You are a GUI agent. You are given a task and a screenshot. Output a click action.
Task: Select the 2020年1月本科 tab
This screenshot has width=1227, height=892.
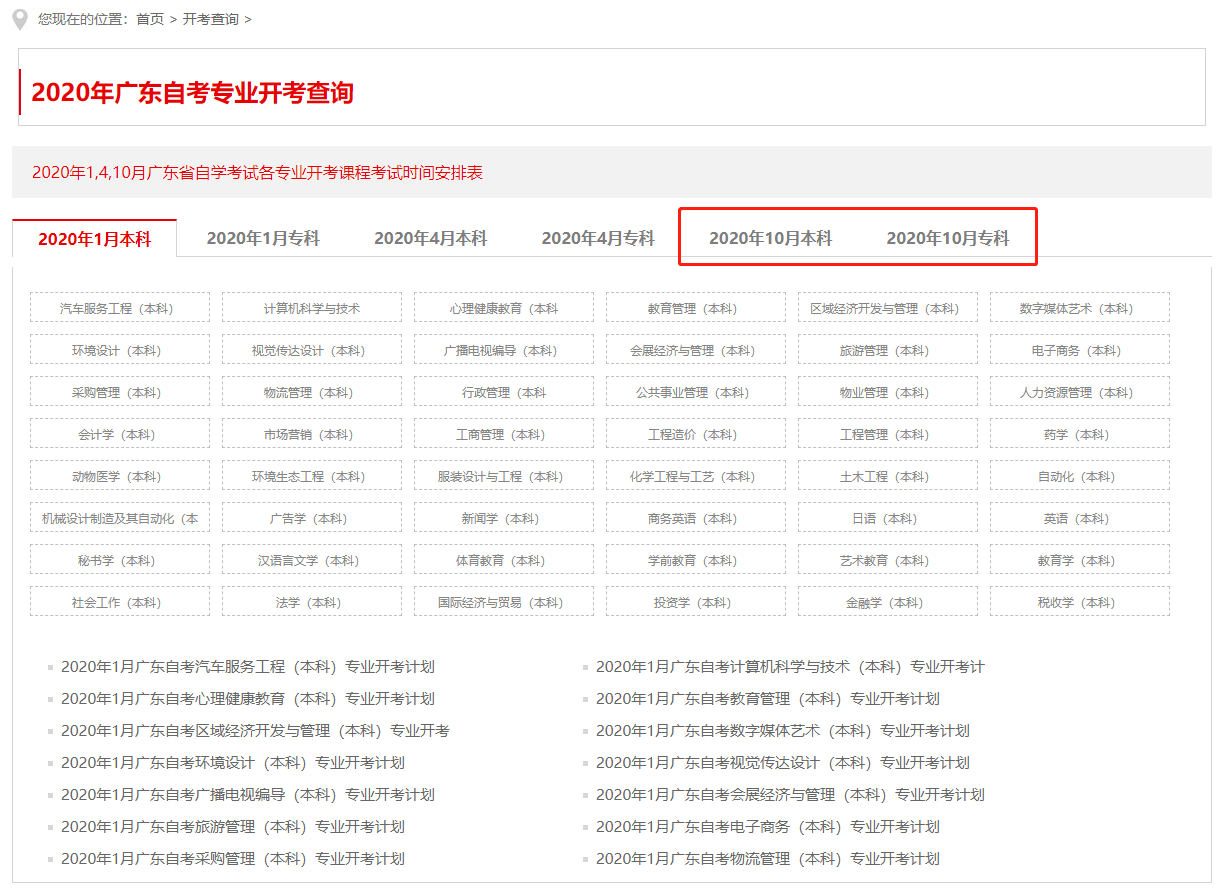click(94, 239)
